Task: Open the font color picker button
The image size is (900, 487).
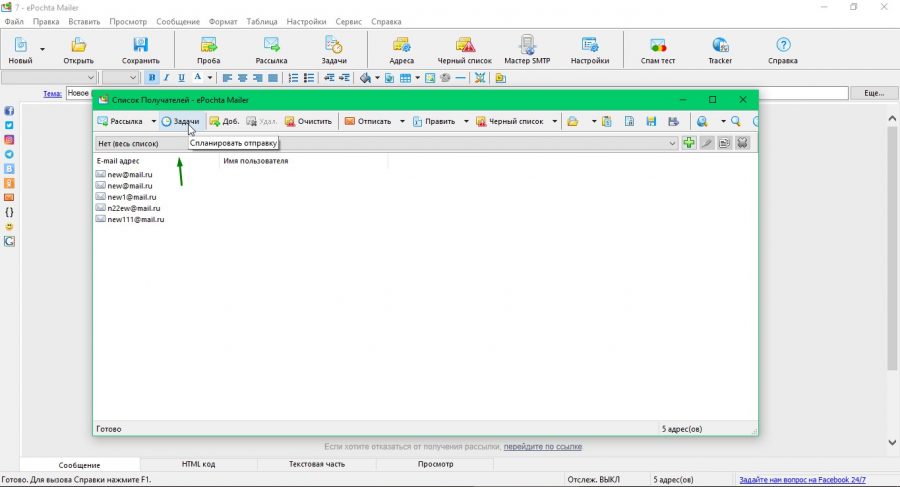Action: point(197,78)
